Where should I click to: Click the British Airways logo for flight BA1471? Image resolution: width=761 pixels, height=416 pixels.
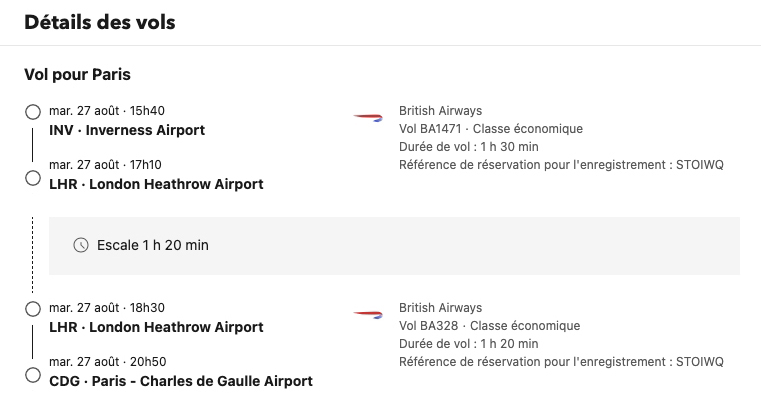pos(368,117)
